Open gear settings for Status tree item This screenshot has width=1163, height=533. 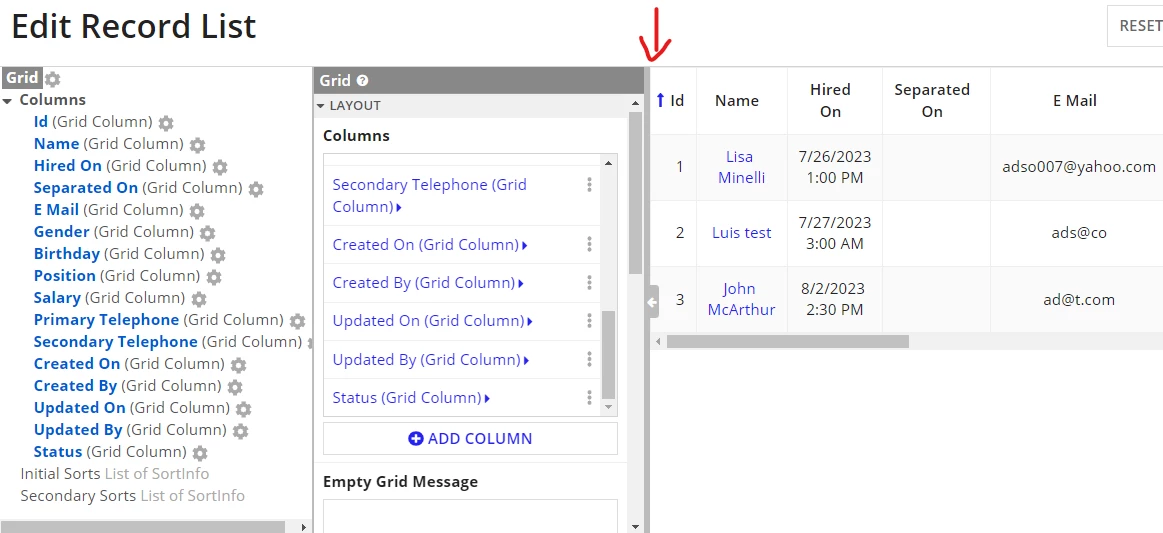200,453
